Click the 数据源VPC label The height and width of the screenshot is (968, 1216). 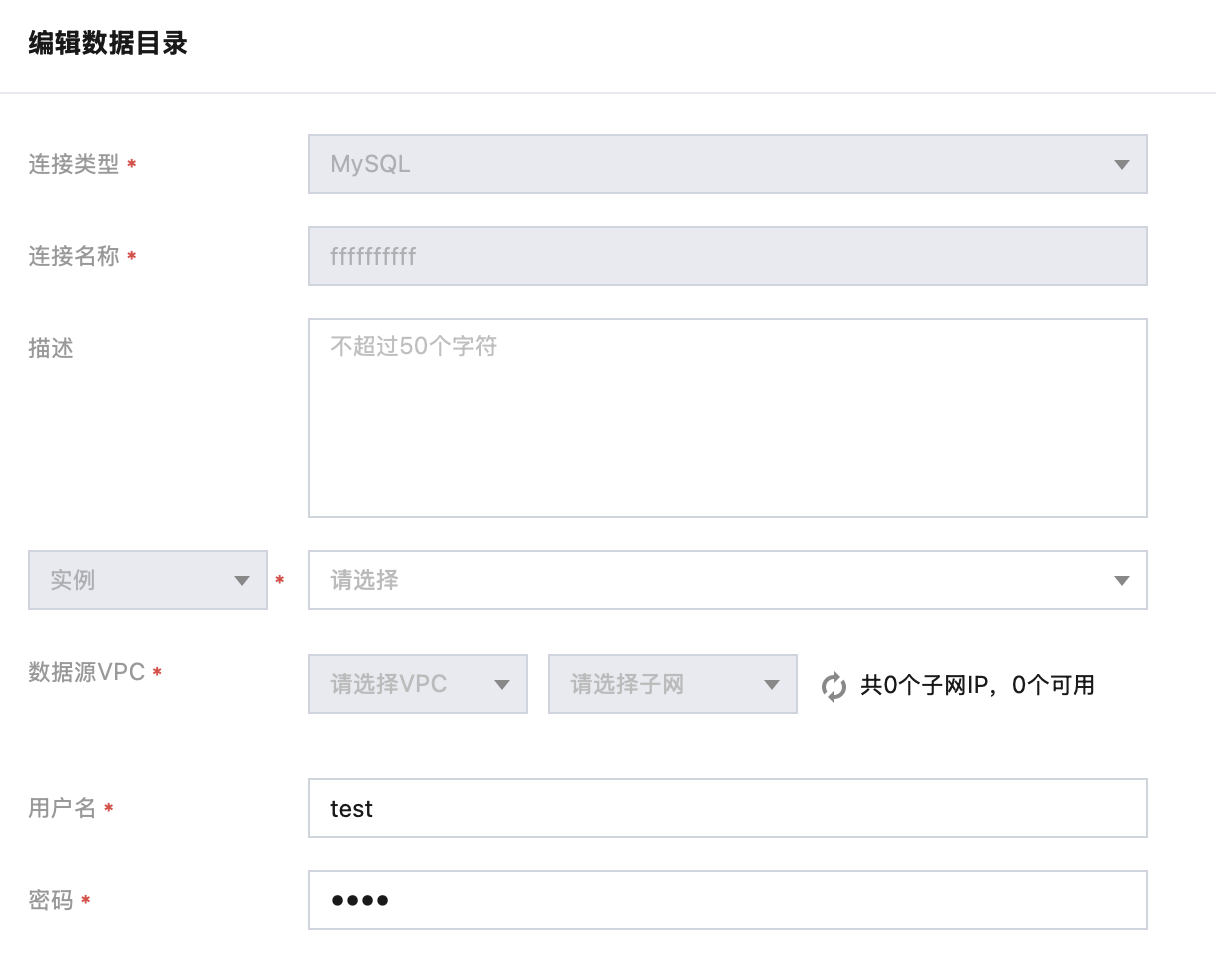[x=87, y=672]
